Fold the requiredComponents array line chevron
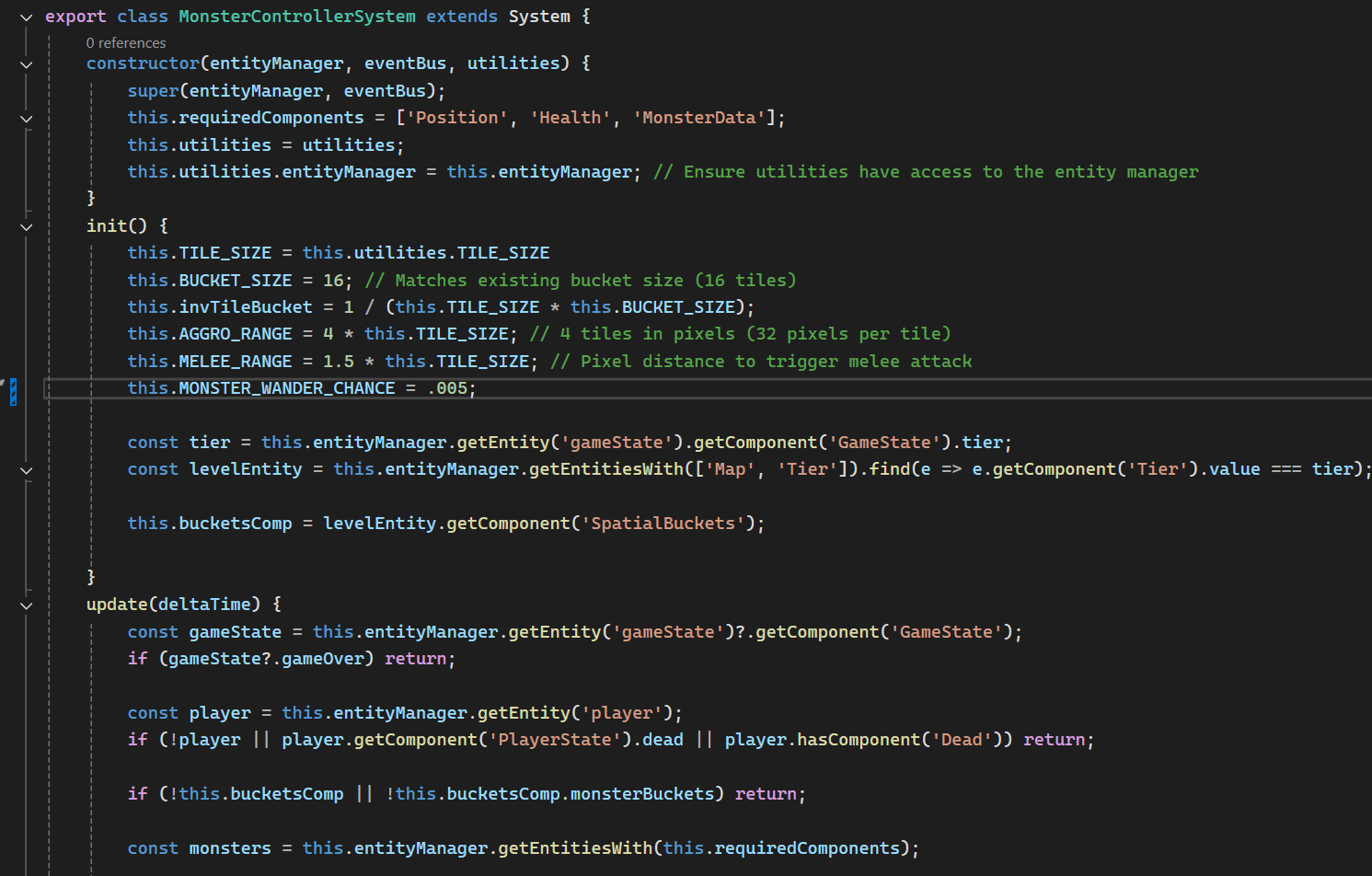The image size is (1372, 876). click(x=26, y=119)
